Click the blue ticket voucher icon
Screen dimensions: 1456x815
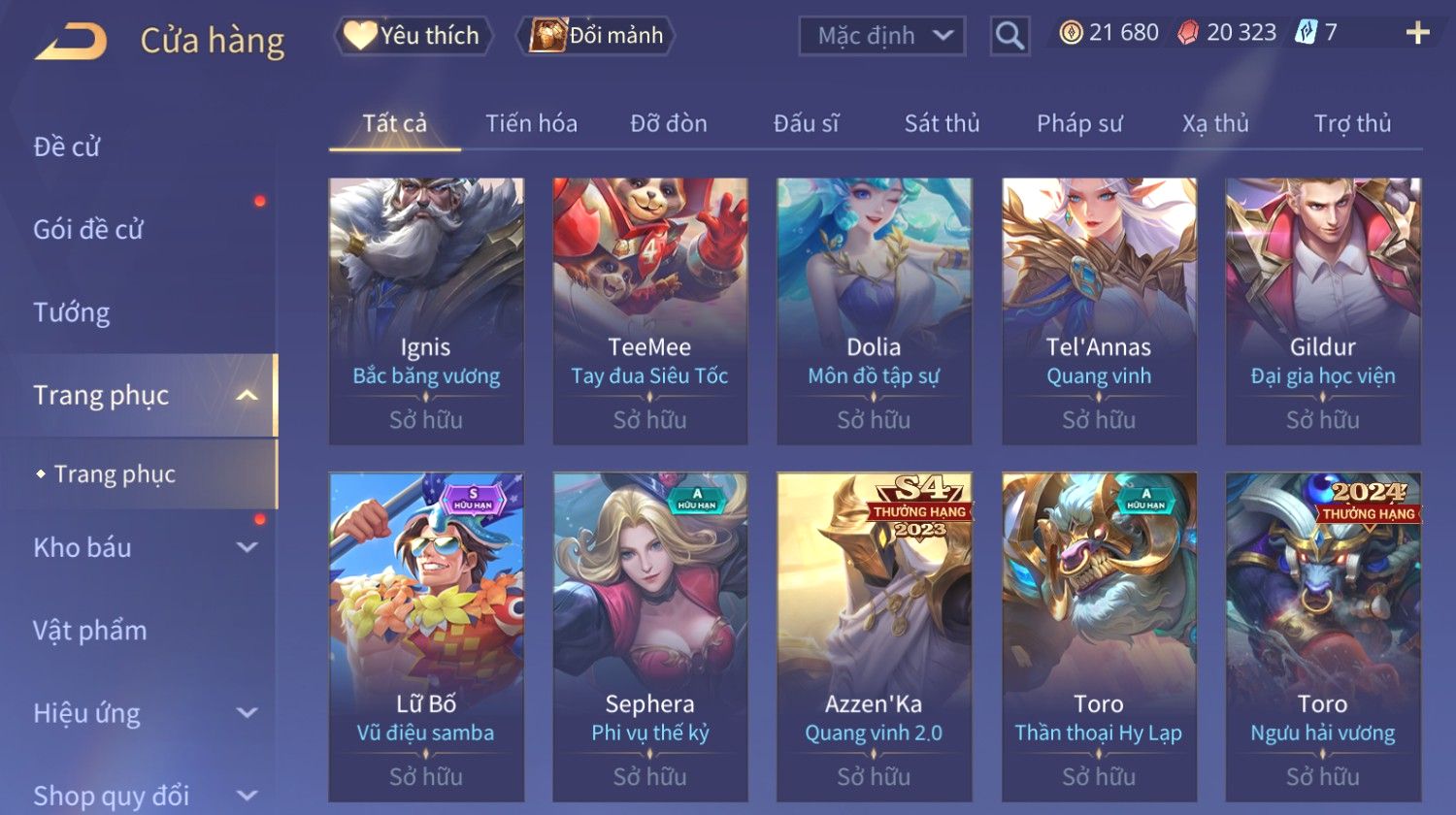pos(1306,33)
